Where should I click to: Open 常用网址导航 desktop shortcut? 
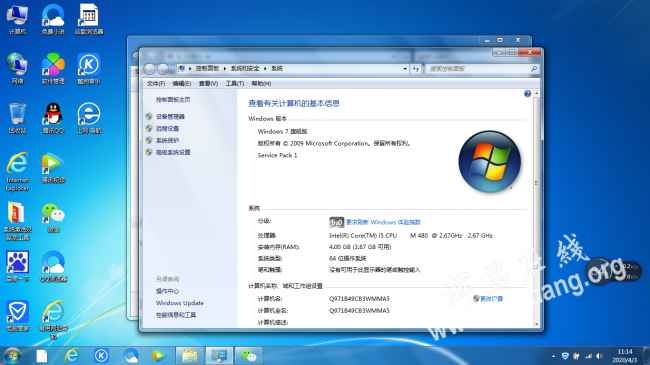point(53,320)
